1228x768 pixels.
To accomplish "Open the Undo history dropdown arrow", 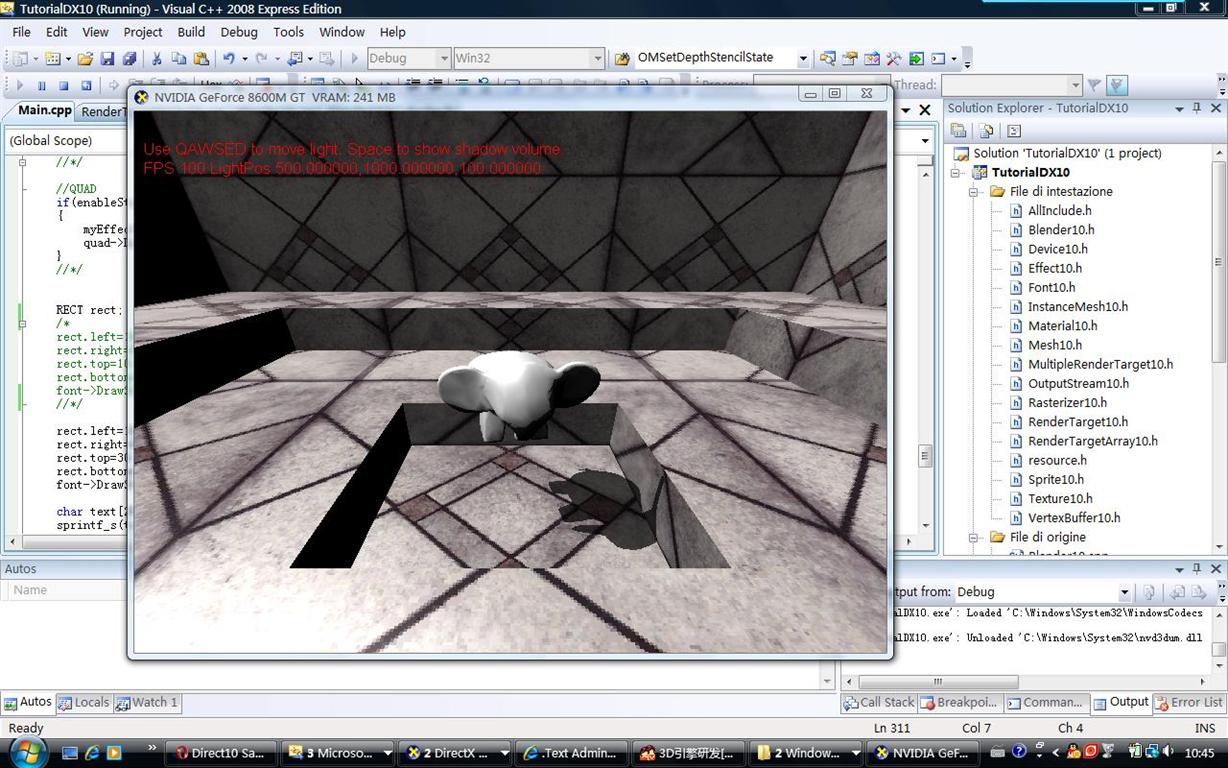I will 245,59.
